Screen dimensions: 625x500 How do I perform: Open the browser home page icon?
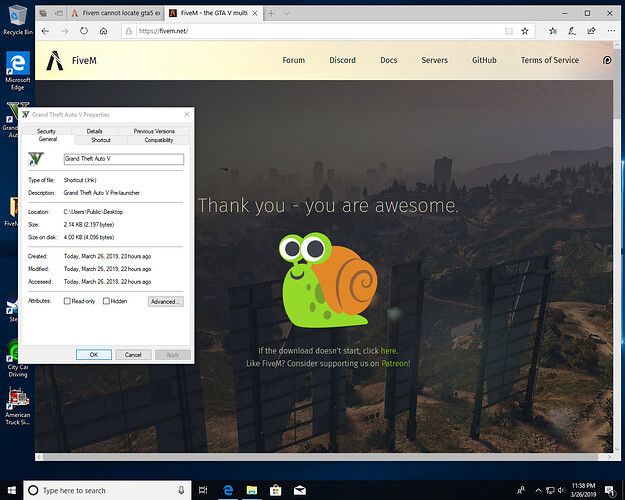pyautogui.click(x=103, y=31)
